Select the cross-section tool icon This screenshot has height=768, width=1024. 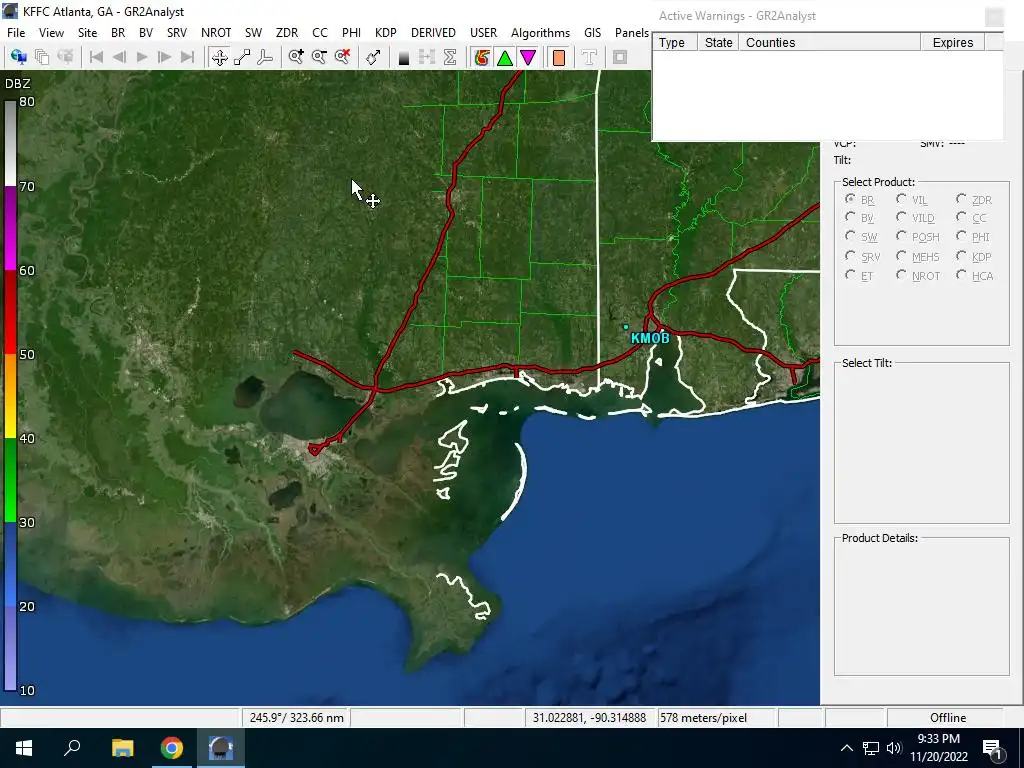[265, 57]
